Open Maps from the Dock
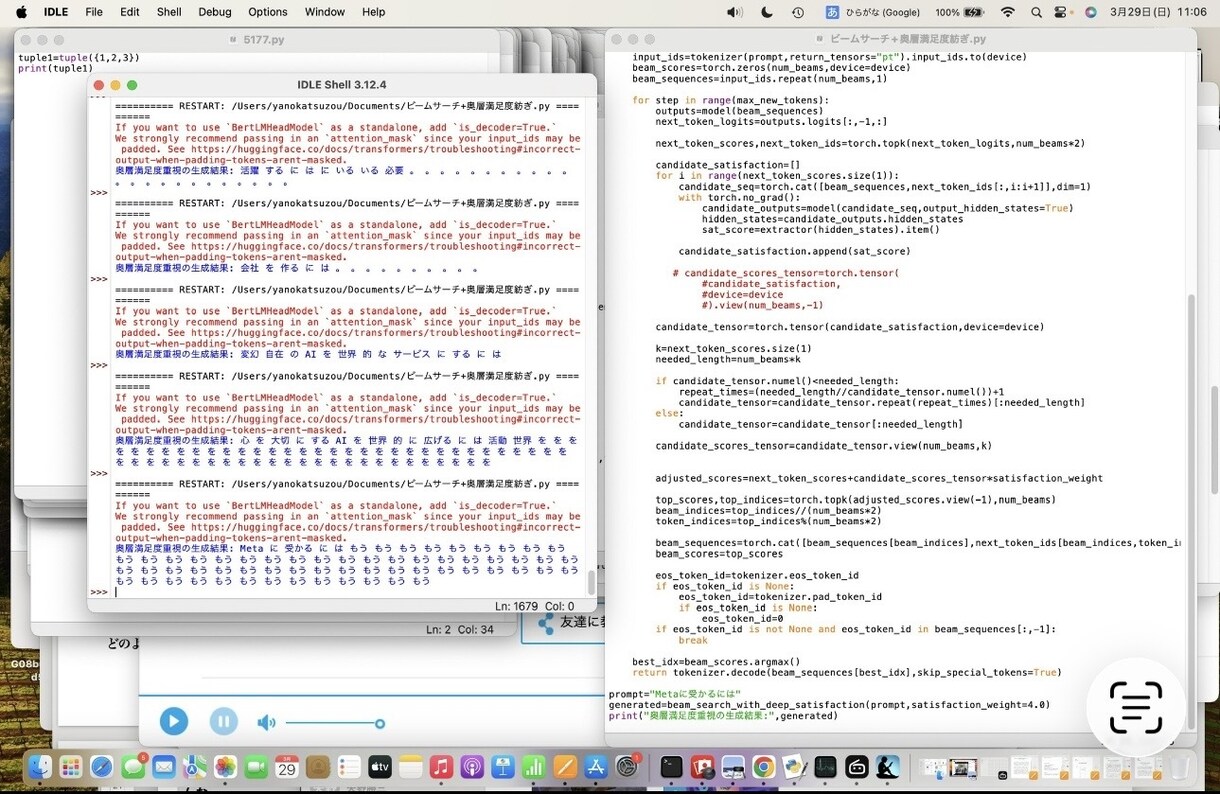 pos(195,767)
